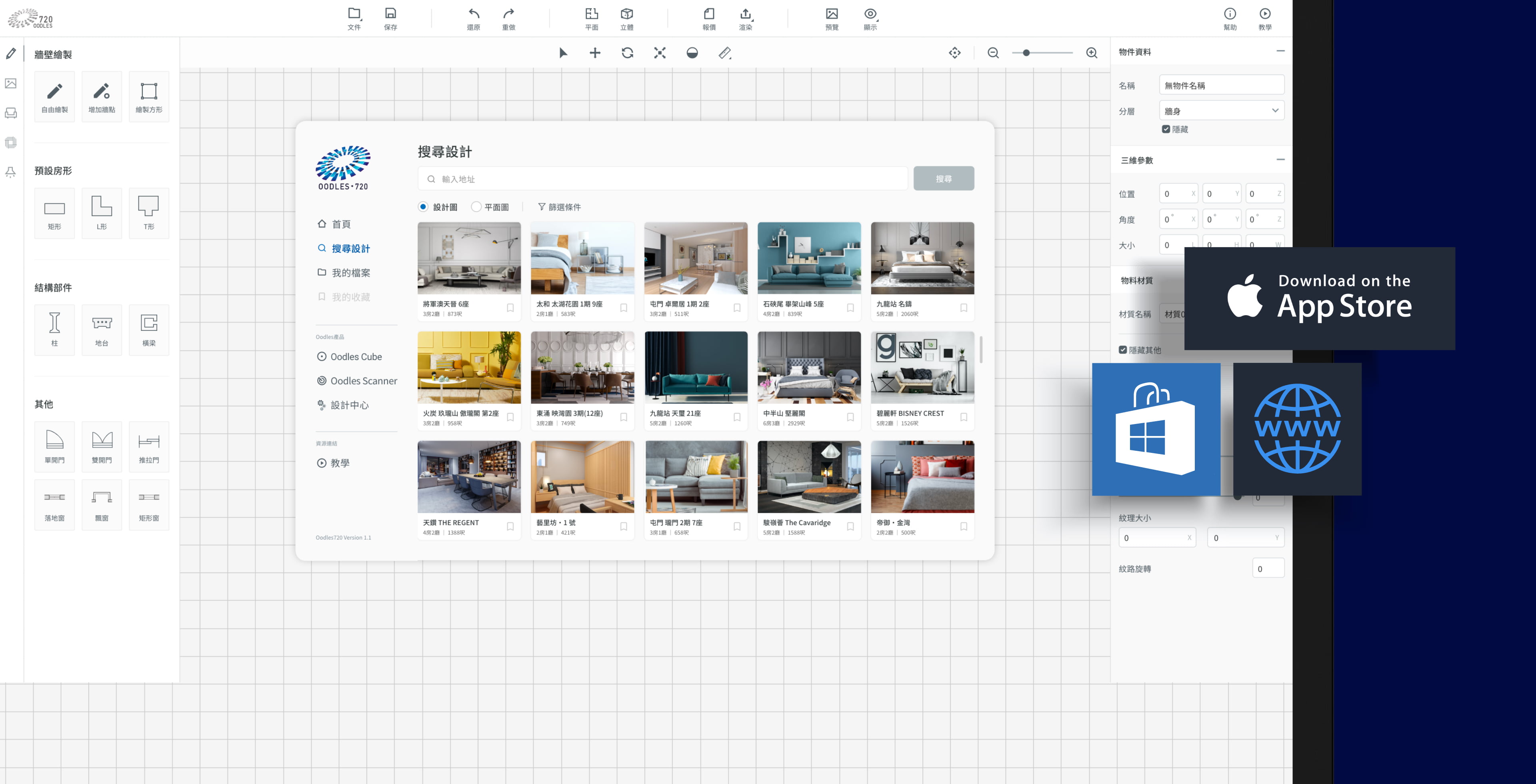Viewport: 1536px width, 784px height.
Task: Zoom out with the minus magnifier
Action: (993, 53)
